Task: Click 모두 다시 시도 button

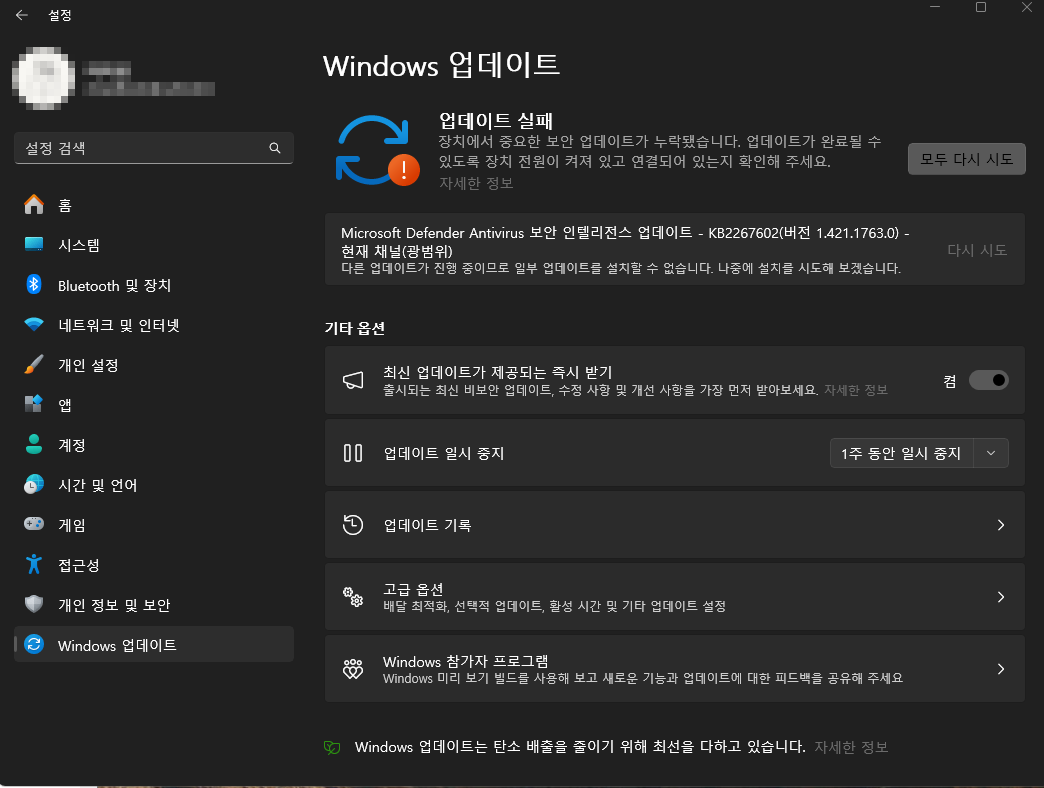Action: click(967, 159)
